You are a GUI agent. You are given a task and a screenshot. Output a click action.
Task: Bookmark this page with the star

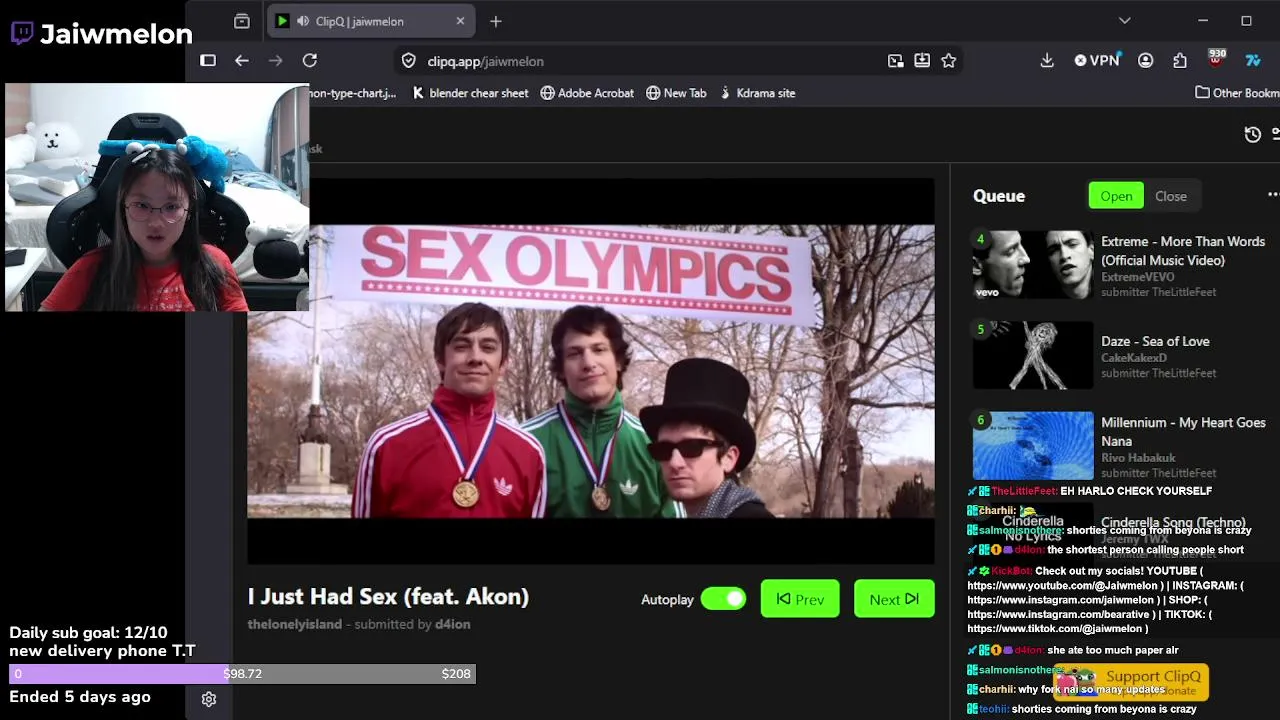tap(949, 61)
